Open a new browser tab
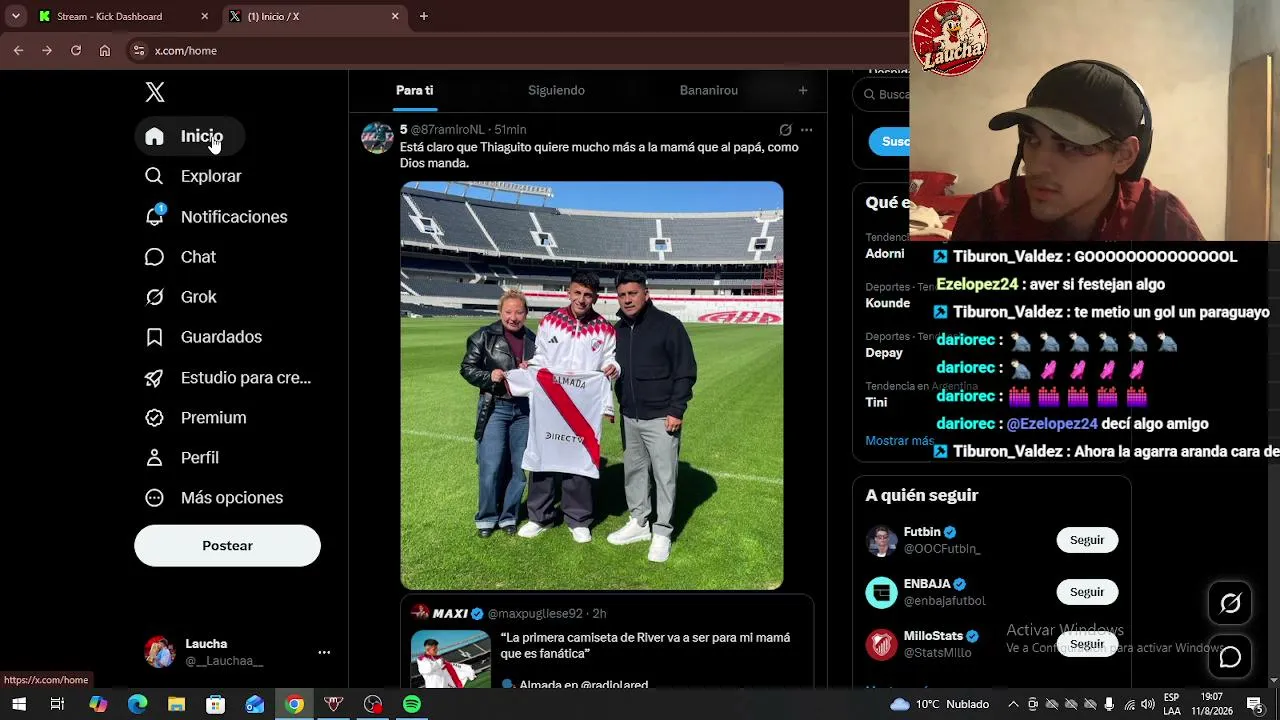 (424, 16)
